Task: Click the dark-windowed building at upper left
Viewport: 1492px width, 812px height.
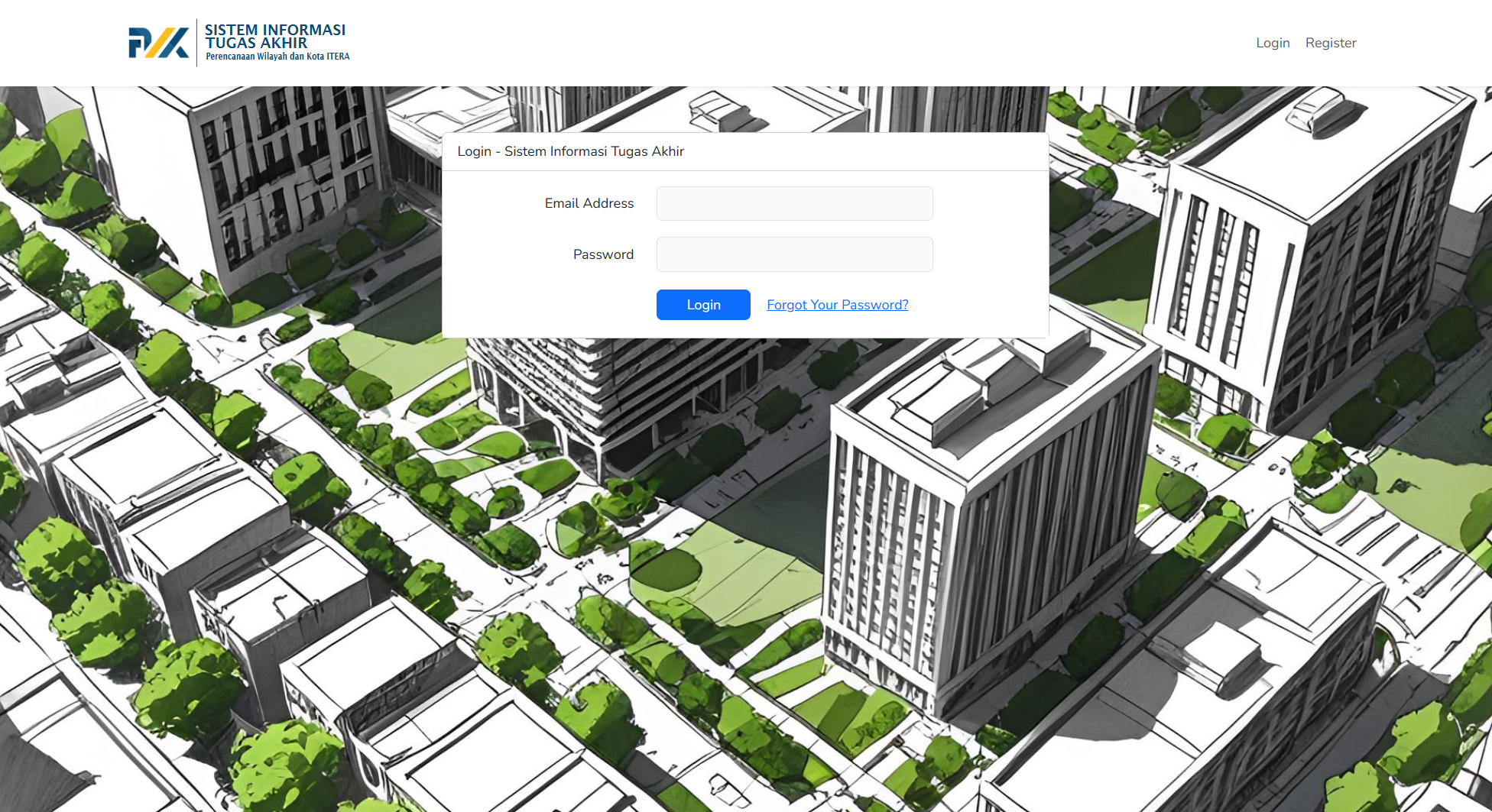Action: [283, 176]
